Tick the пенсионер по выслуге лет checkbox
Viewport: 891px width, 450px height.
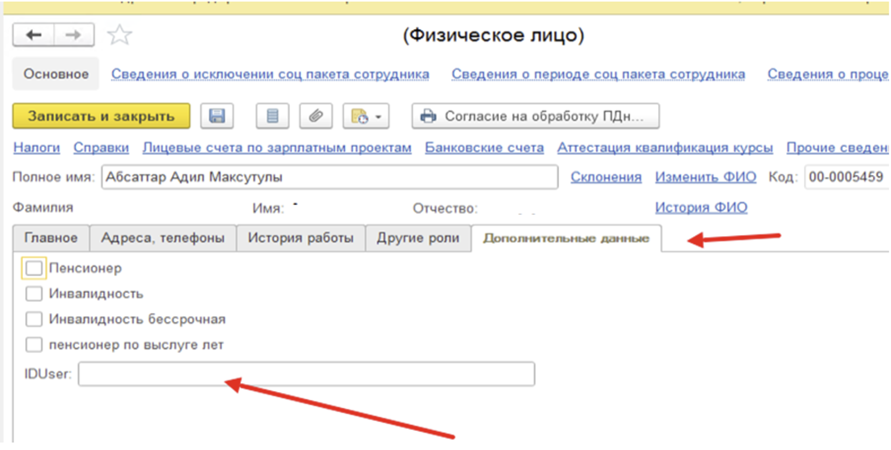coord(35,345)
